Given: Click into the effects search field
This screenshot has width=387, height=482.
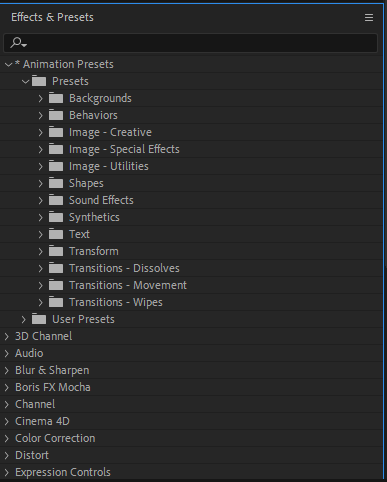Looking at the screenshot, I should click(x=202, y=43).
